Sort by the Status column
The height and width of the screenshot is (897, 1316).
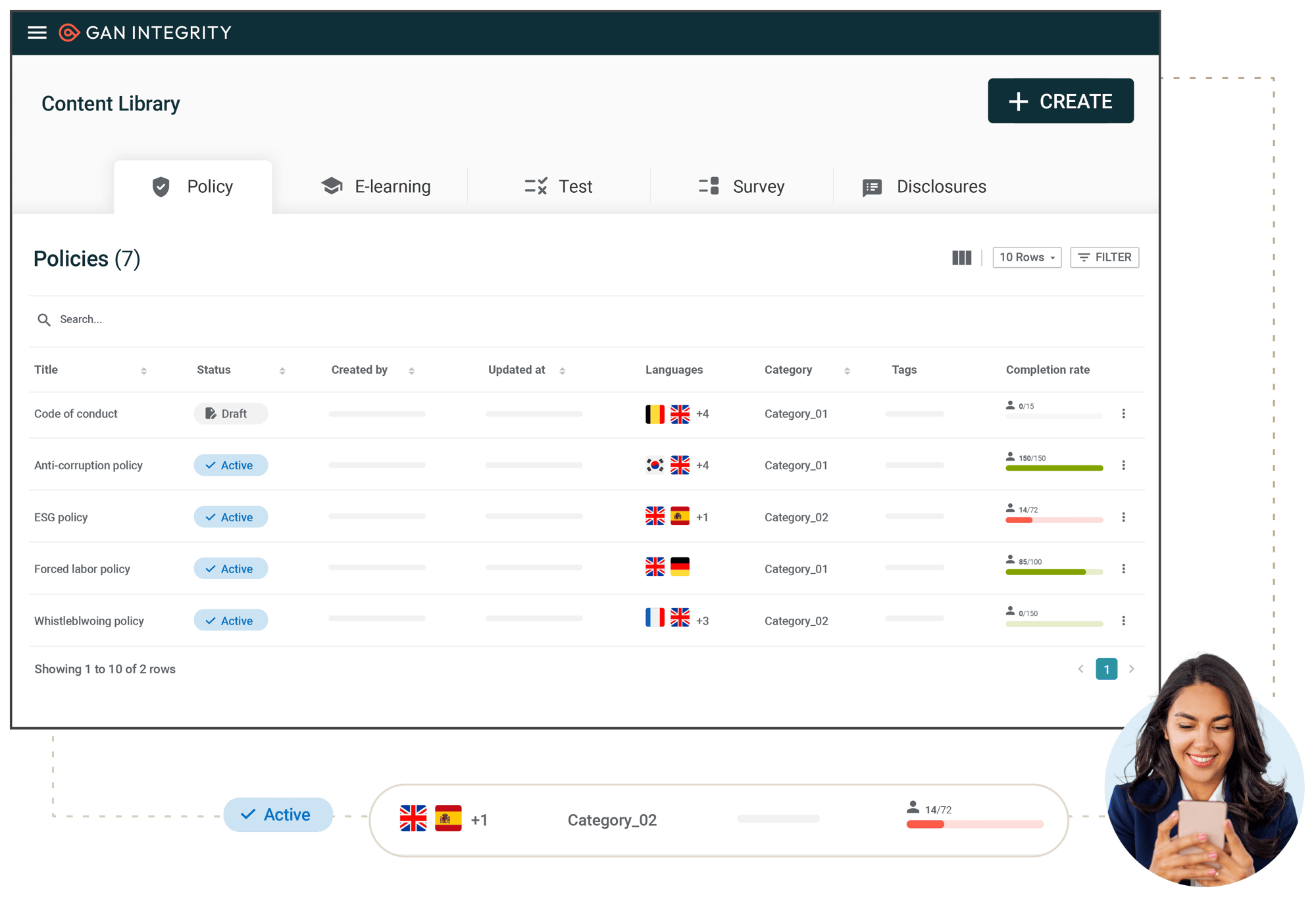click(282, 371)
